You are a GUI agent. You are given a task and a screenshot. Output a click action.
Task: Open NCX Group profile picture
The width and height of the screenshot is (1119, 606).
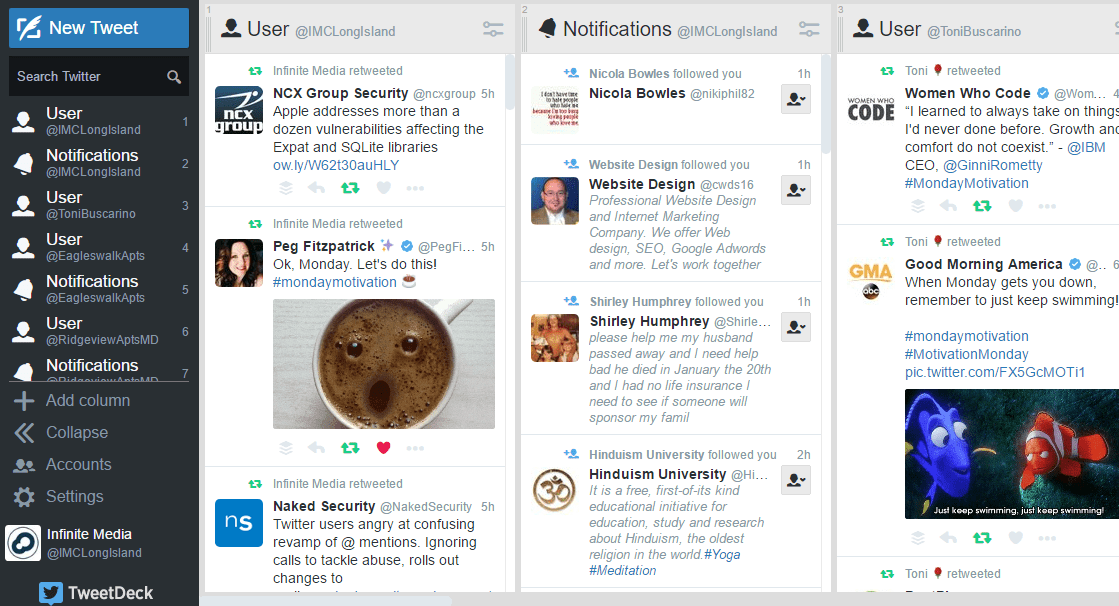[x=239, y=110]
